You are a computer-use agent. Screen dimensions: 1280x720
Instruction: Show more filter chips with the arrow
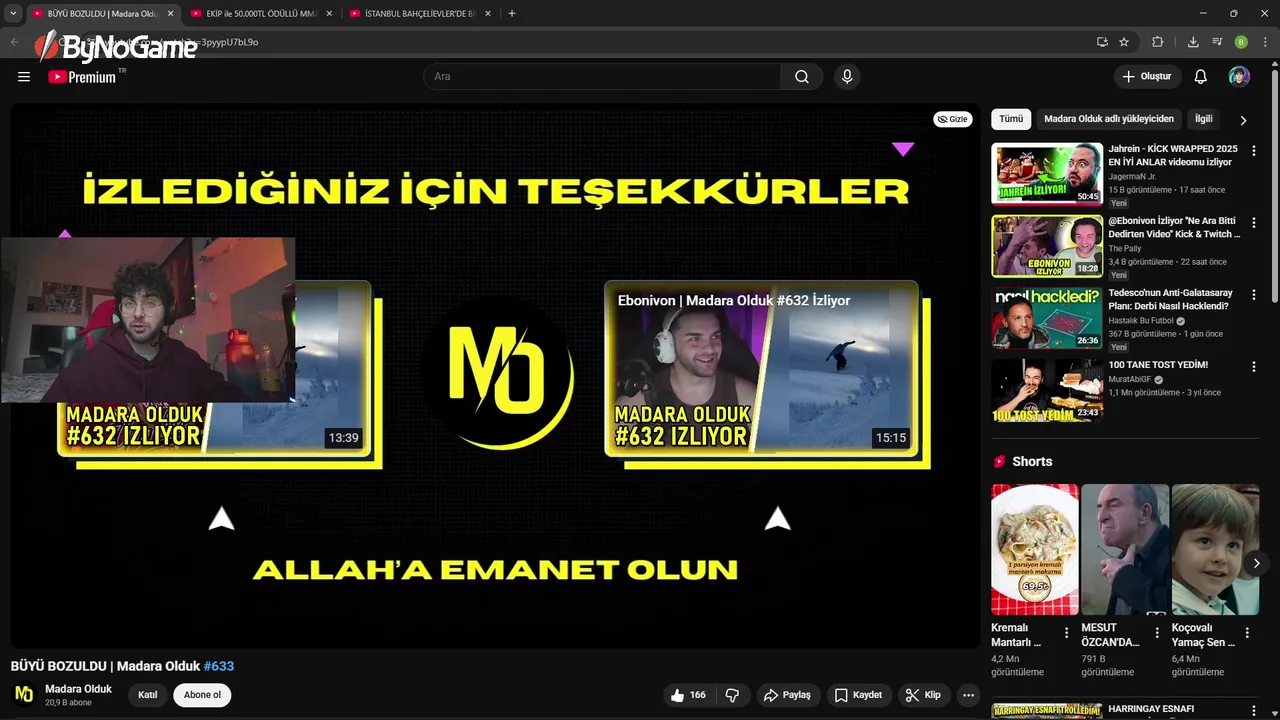coord(1243,120)
